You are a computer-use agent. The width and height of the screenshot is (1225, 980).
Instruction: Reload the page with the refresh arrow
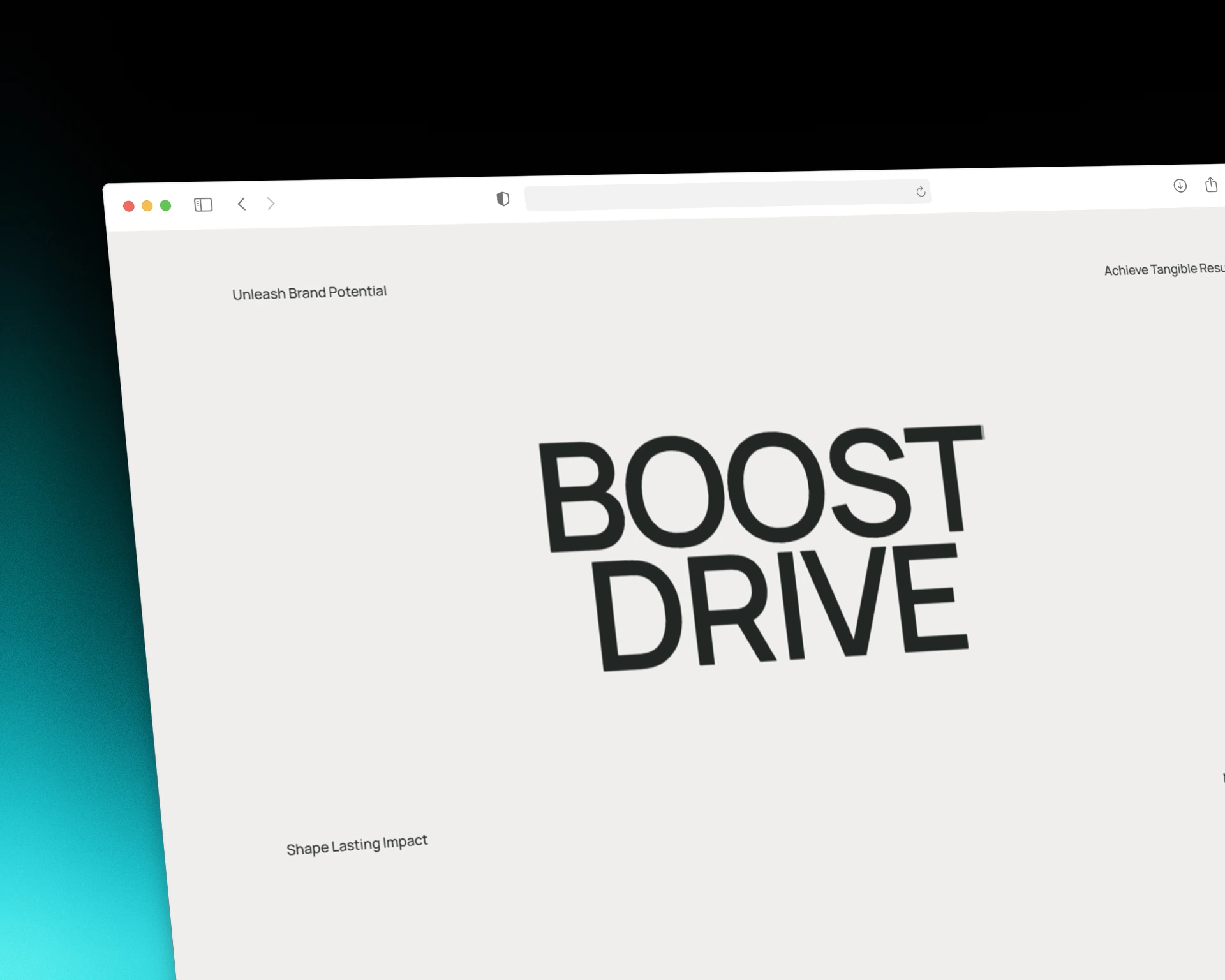coord(921,191)
